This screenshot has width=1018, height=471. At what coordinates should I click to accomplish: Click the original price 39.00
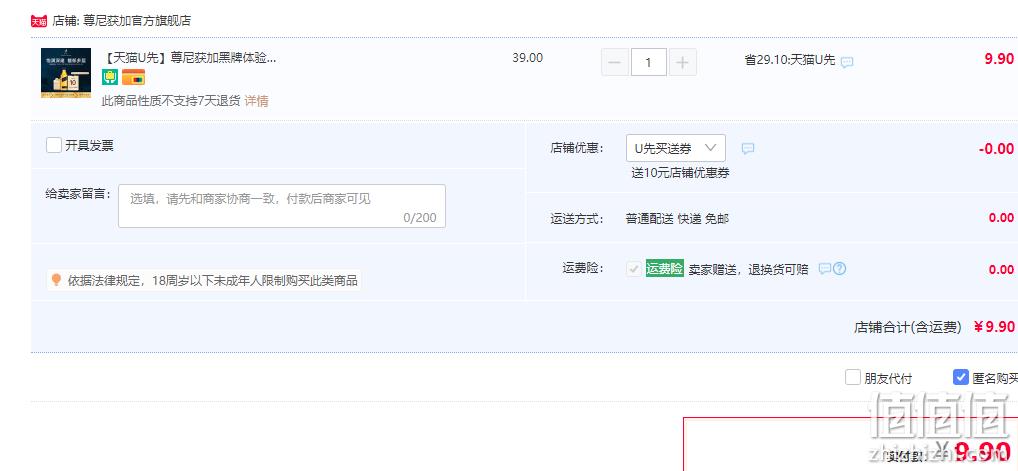click(x=527, y=58)
